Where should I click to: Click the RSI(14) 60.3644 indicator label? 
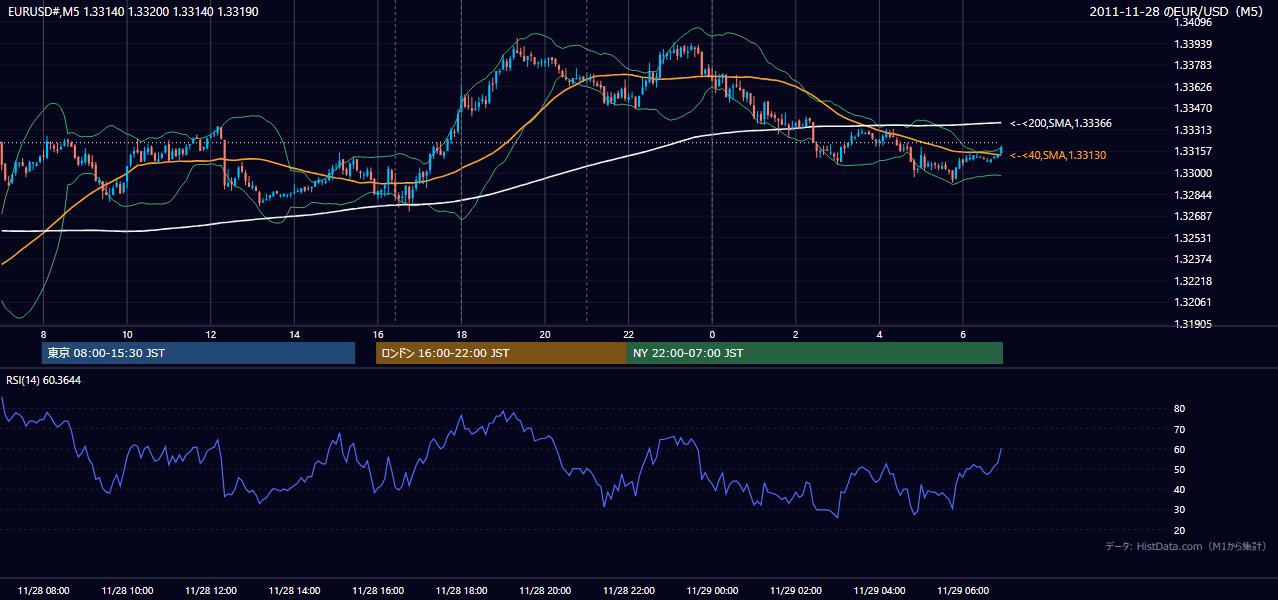[44, 380]
